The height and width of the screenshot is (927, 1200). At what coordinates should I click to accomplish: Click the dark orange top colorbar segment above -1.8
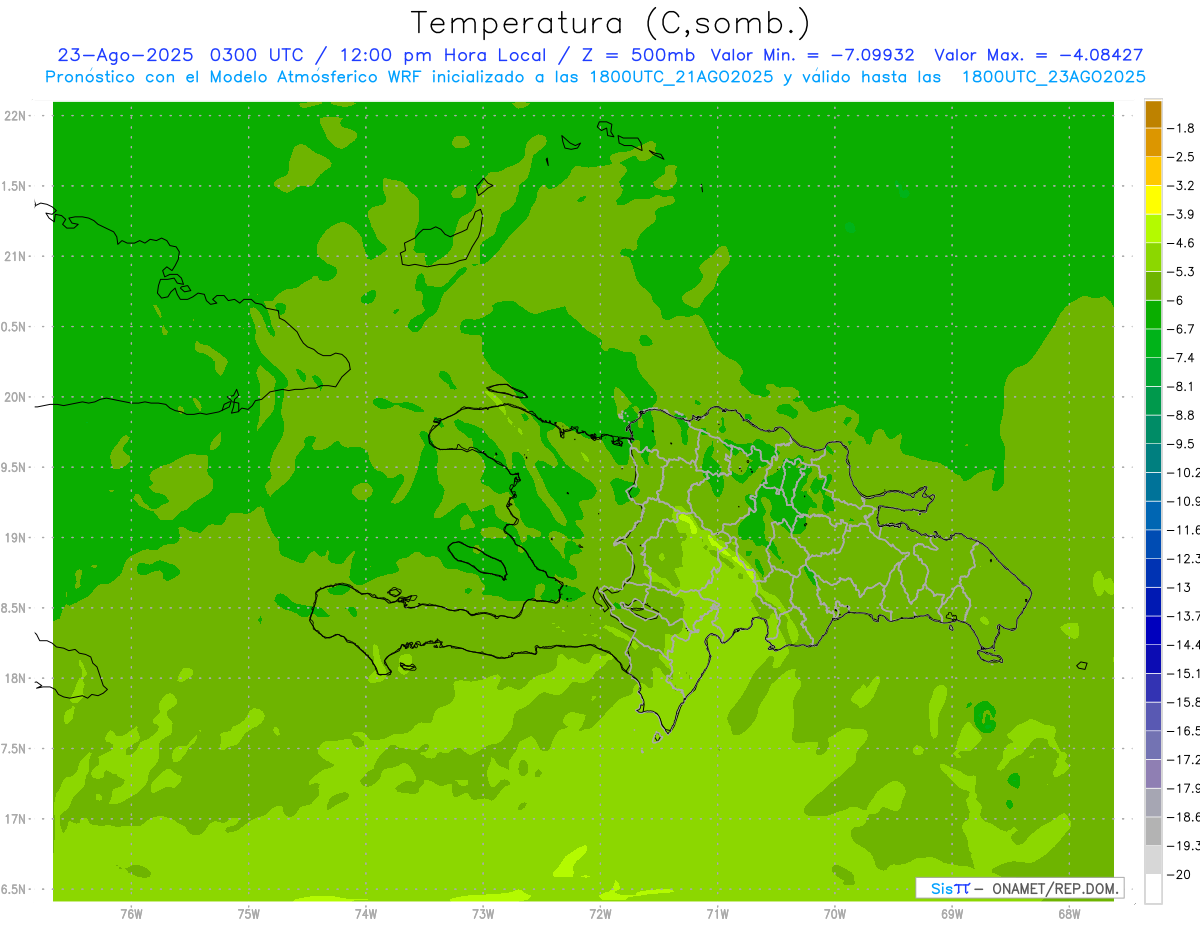point(1153,114)
